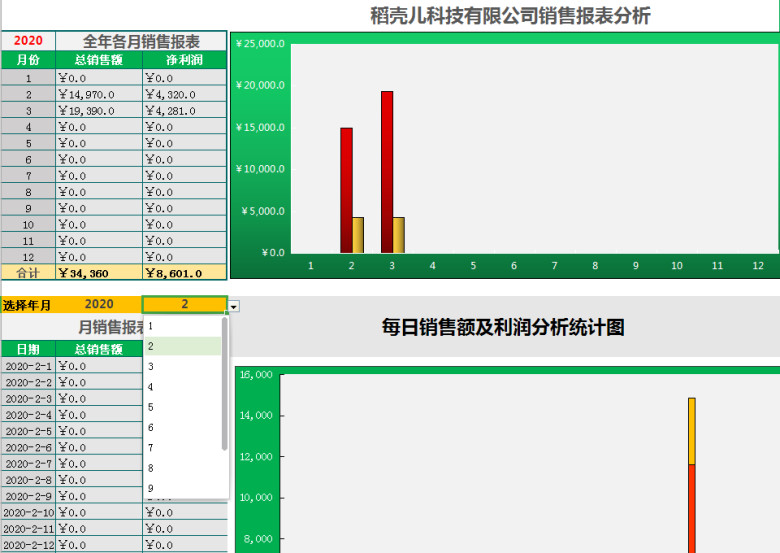This screenshot has width=780, height=553.
Task: Select the 全年各月销售报表 title cell
Action: coord(141,41)
